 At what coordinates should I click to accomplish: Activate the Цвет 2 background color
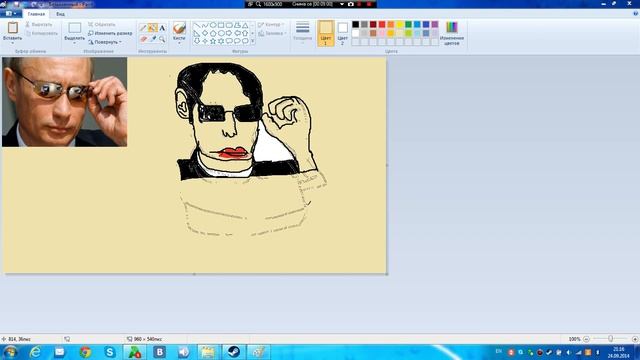point(343,33)
